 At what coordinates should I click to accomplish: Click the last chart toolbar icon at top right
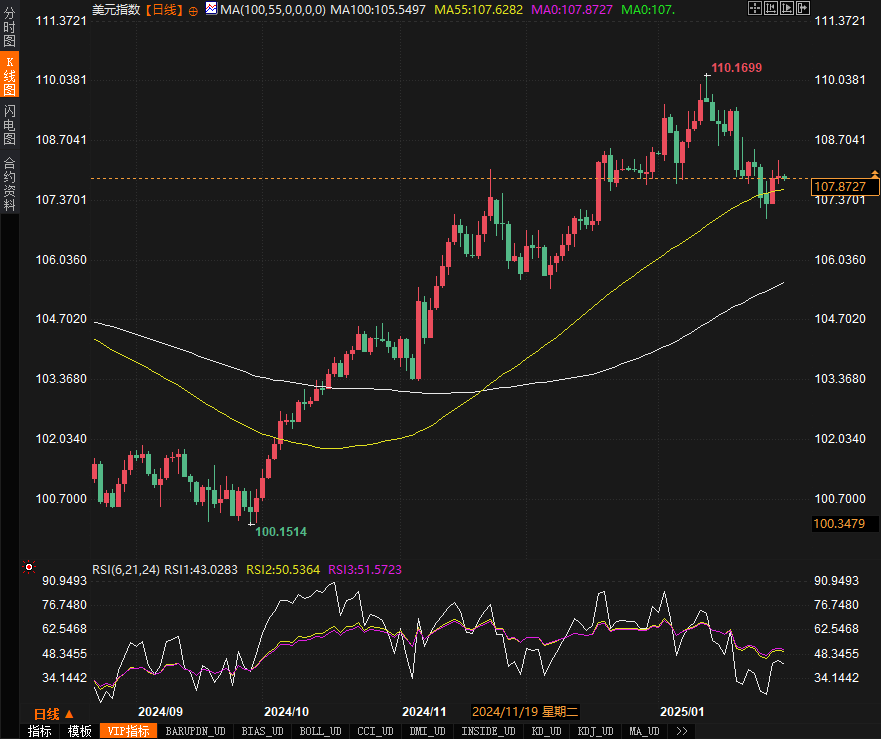(x=802, y=9)
